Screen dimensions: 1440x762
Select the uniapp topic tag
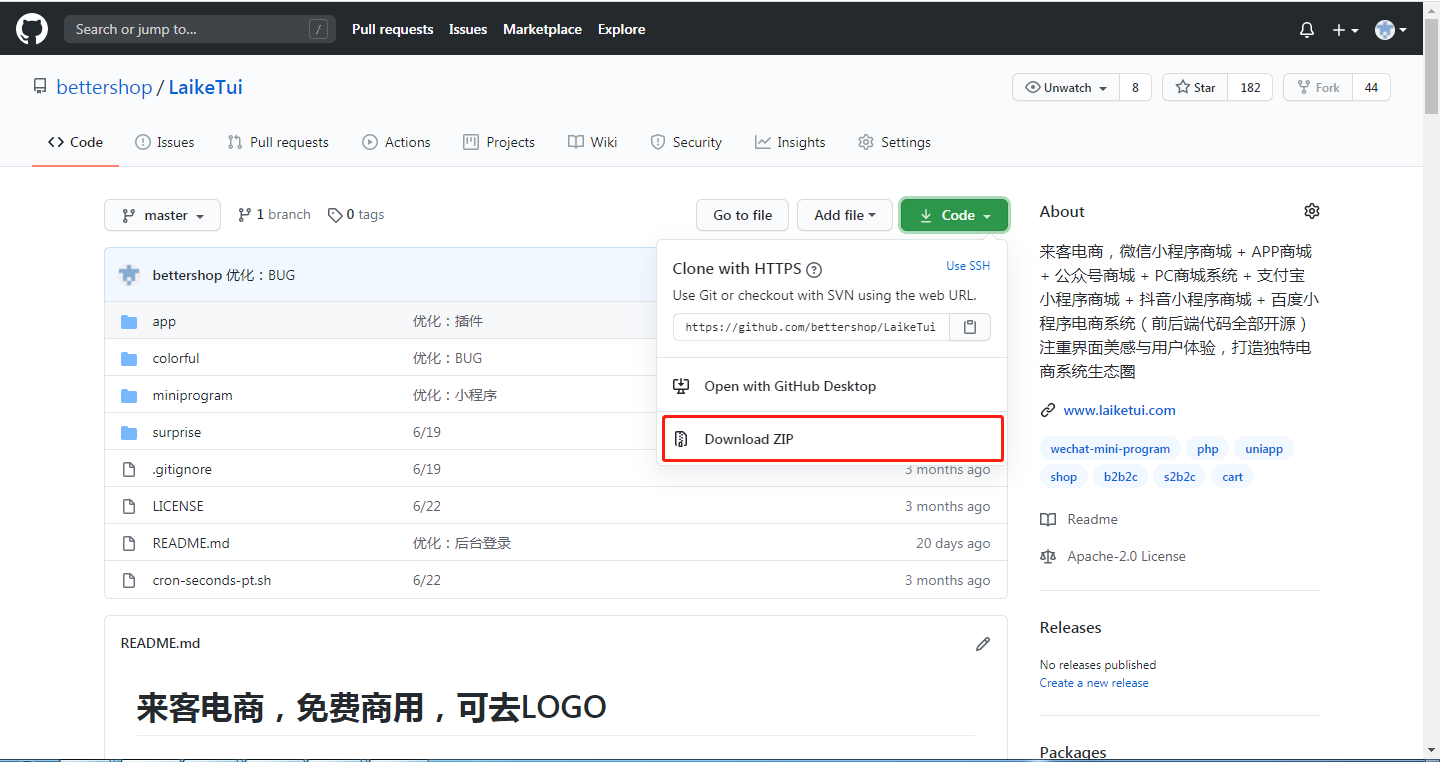click(x=1264, y=449)
